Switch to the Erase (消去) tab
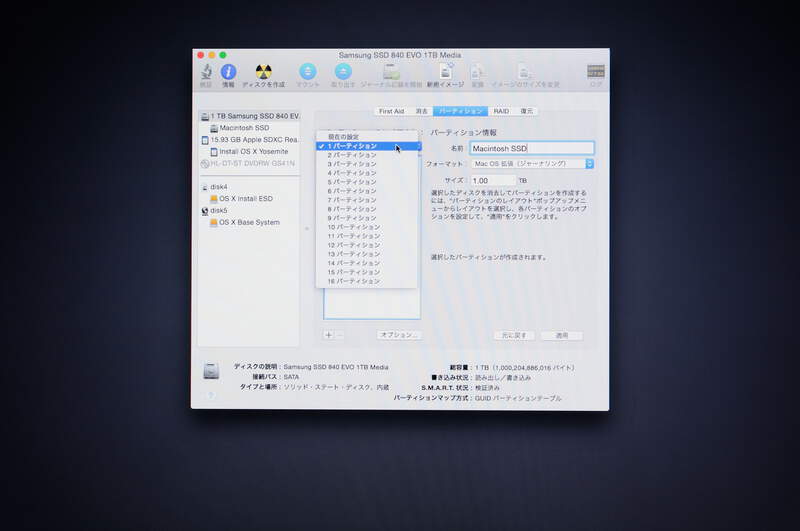 421,111
